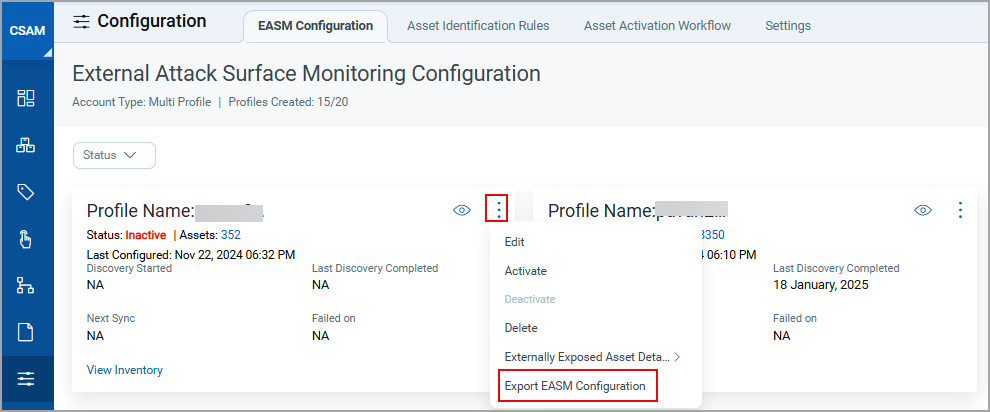This screenshot has width=990, height=412.
Task: Click the Configuration header sliders icon
Action: tap(81, 22)
